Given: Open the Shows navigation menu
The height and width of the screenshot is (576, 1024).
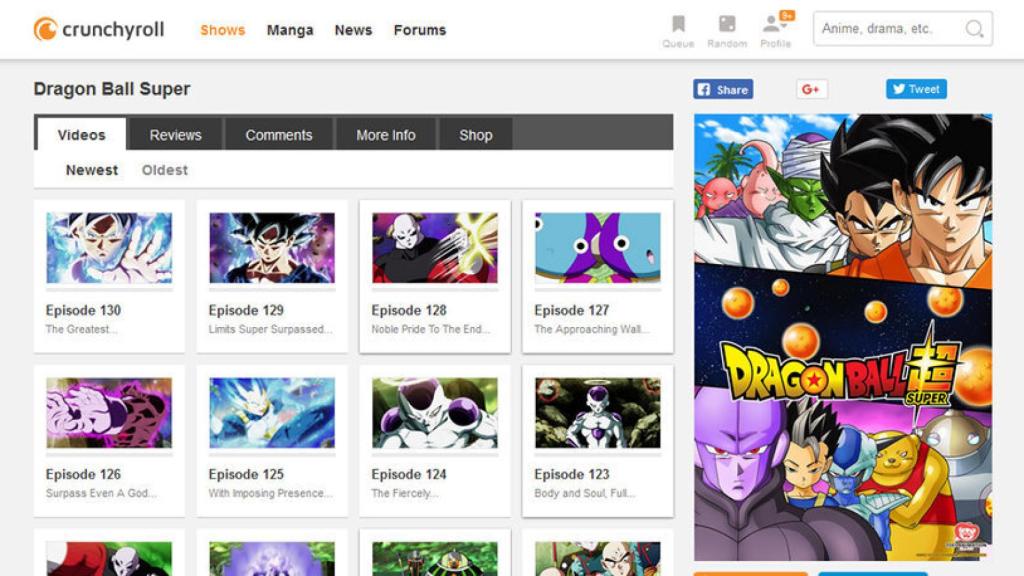Looking at the screenshot, I should (222, 30).
